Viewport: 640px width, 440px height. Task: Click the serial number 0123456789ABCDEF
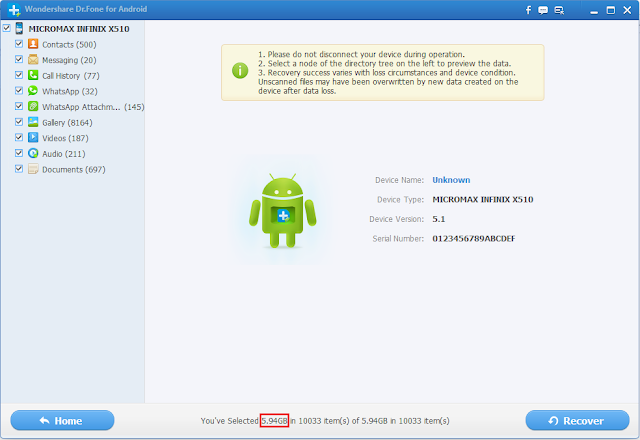[x=474, y=238]
